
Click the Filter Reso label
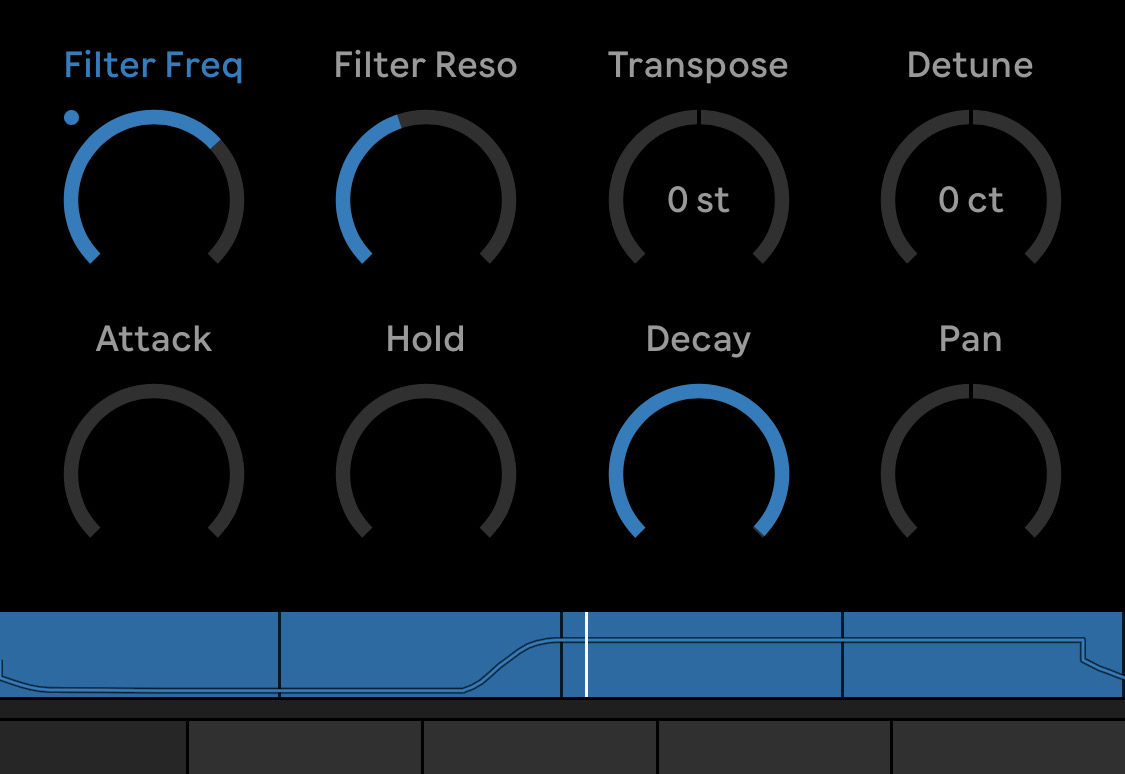[x=425, y=65]
